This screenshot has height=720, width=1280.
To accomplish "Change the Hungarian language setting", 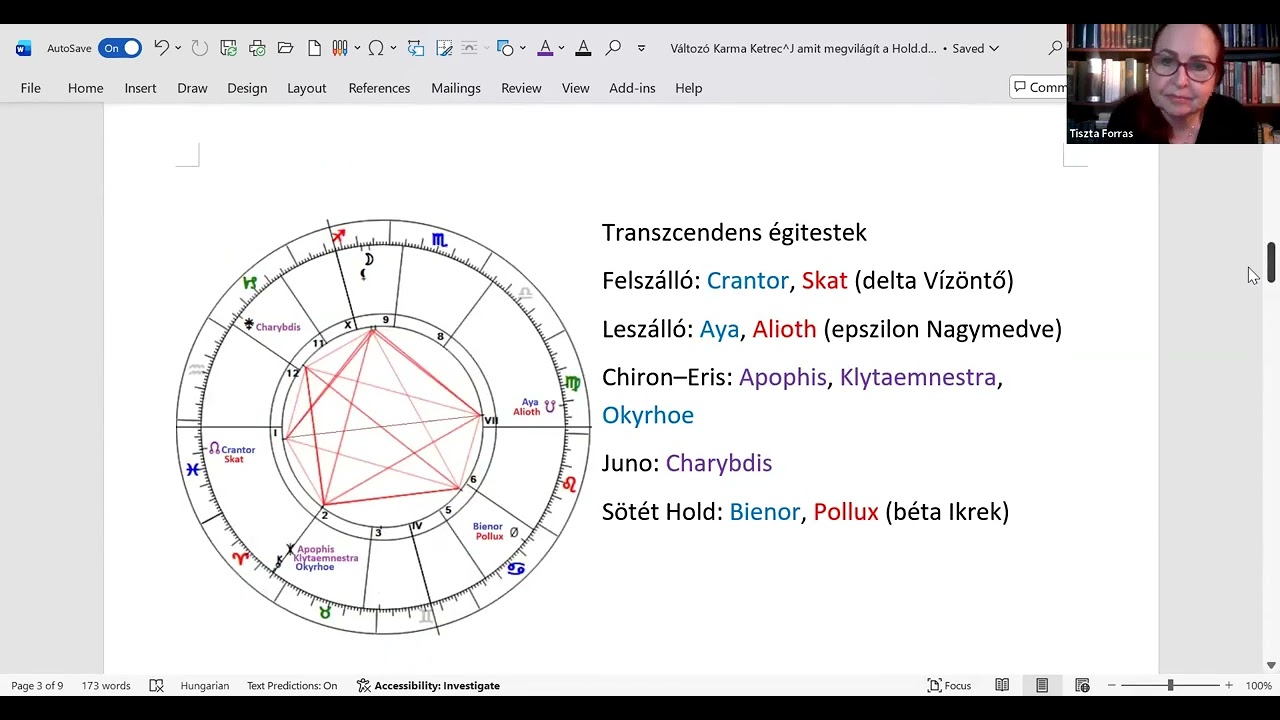I will coord(205,685).
